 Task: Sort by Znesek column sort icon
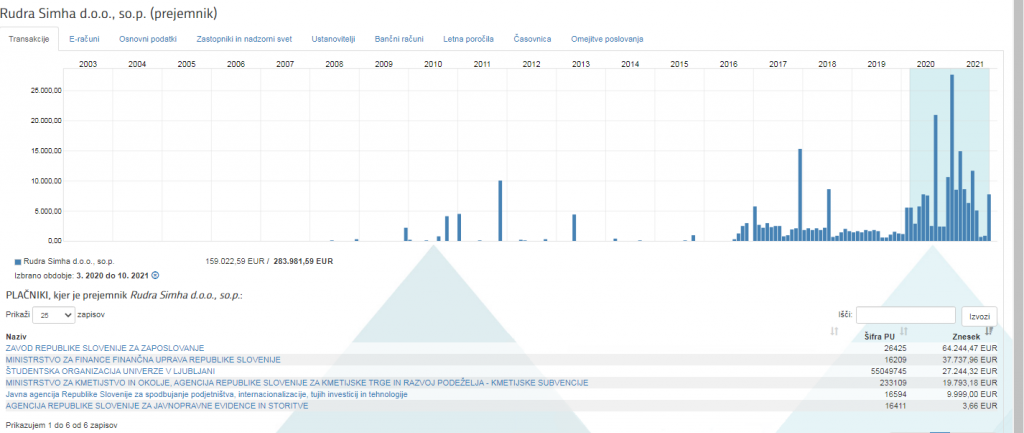(x=989, y=330)
